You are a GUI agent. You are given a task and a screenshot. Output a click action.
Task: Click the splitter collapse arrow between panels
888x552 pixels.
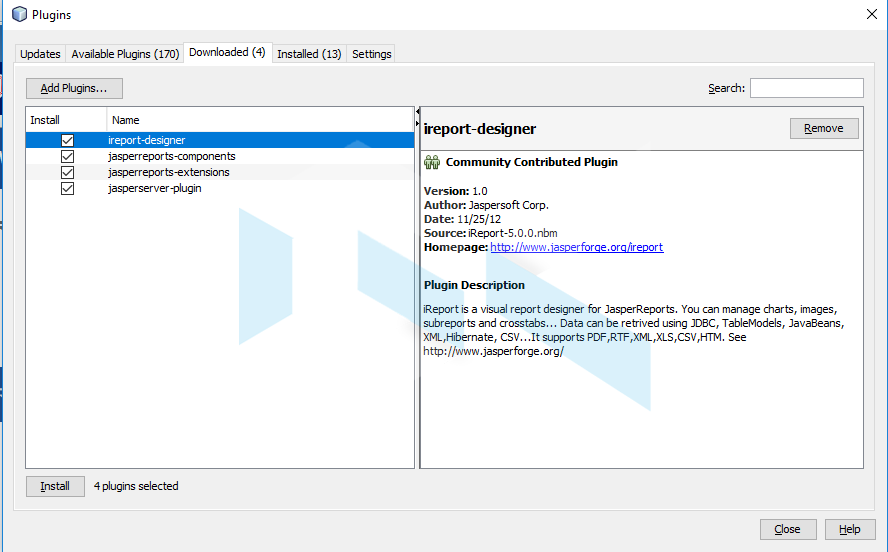[417, 123]
